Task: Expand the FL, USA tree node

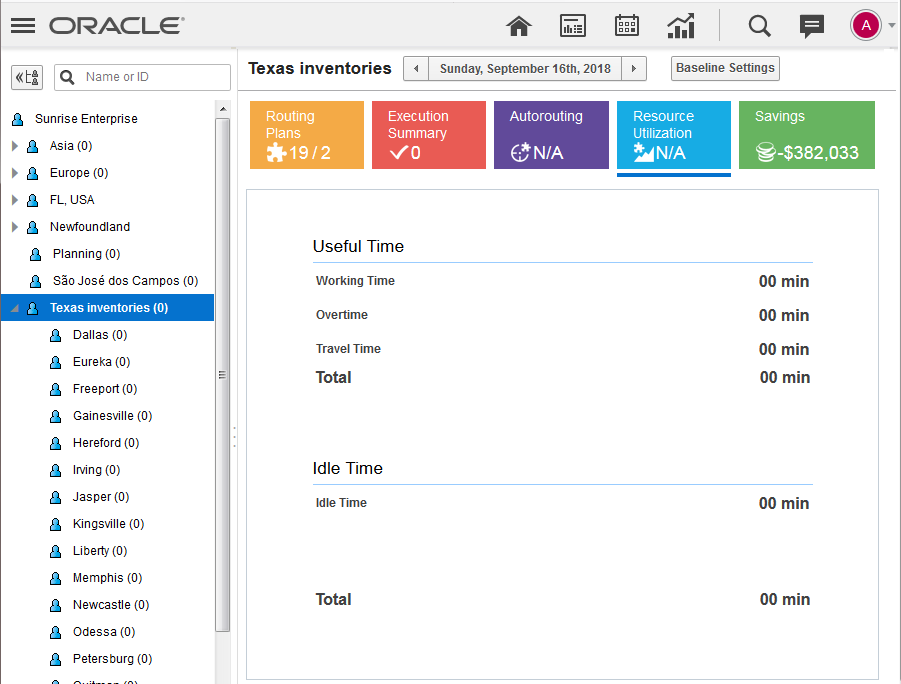Action: pyautogui.click(x=15, y=200)
